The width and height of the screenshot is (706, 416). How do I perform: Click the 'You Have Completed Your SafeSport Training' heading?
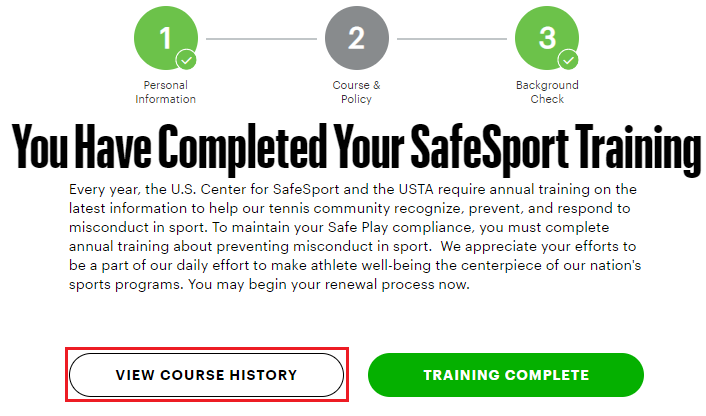(x=356, y=148)
